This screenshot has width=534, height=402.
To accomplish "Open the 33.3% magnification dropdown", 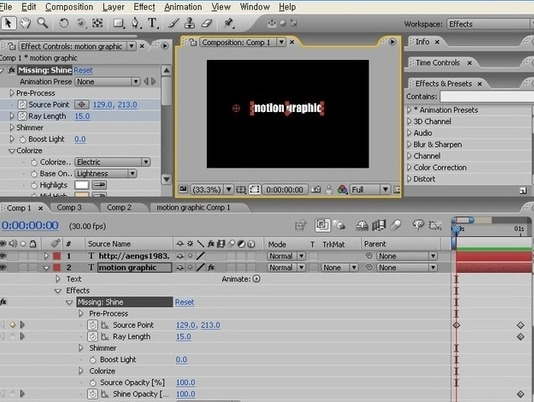I will (211, 190).
